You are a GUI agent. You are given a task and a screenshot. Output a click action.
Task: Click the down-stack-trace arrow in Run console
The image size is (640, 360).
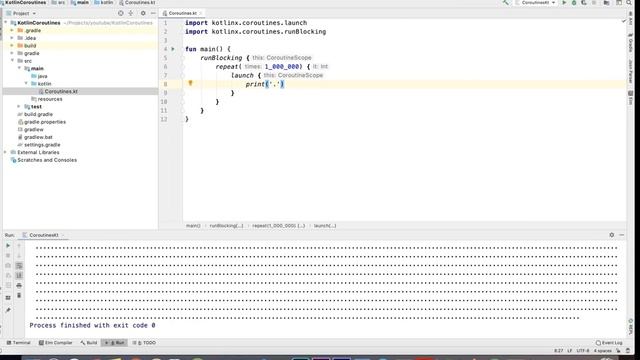19,256
